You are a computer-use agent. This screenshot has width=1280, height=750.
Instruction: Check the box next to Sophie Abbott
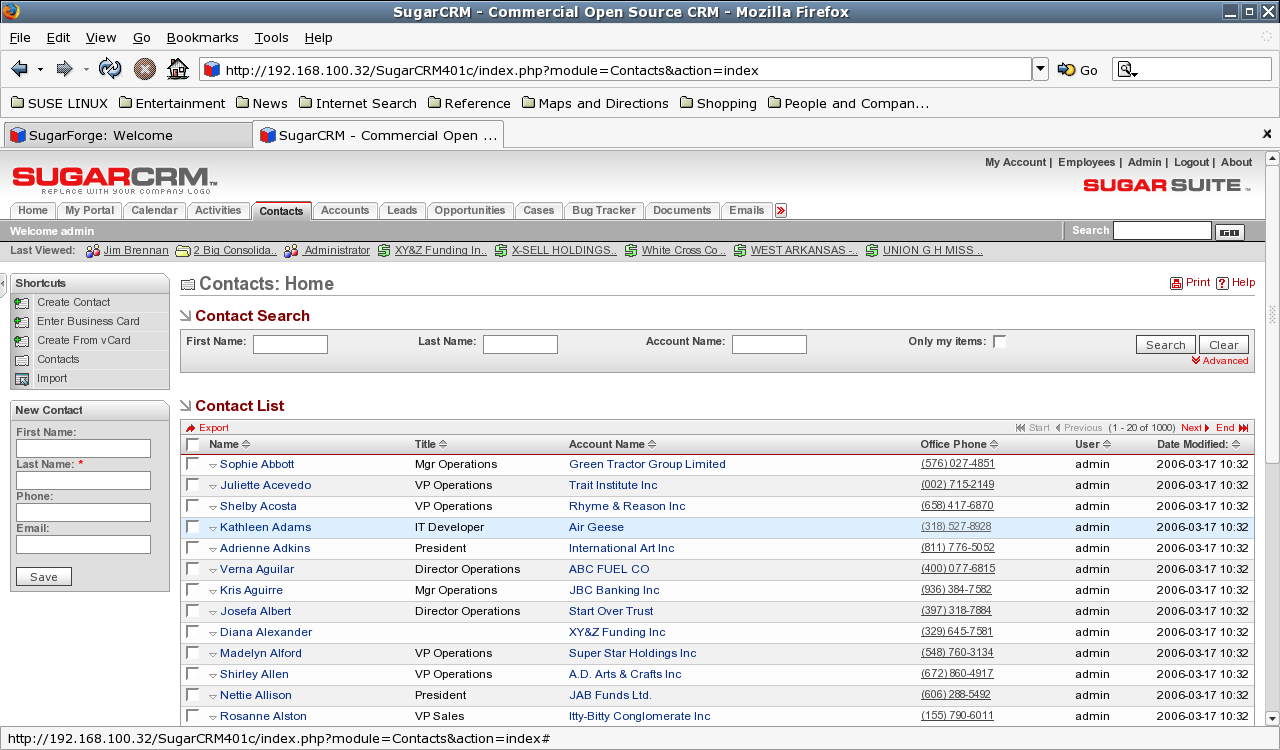(192, 464)
